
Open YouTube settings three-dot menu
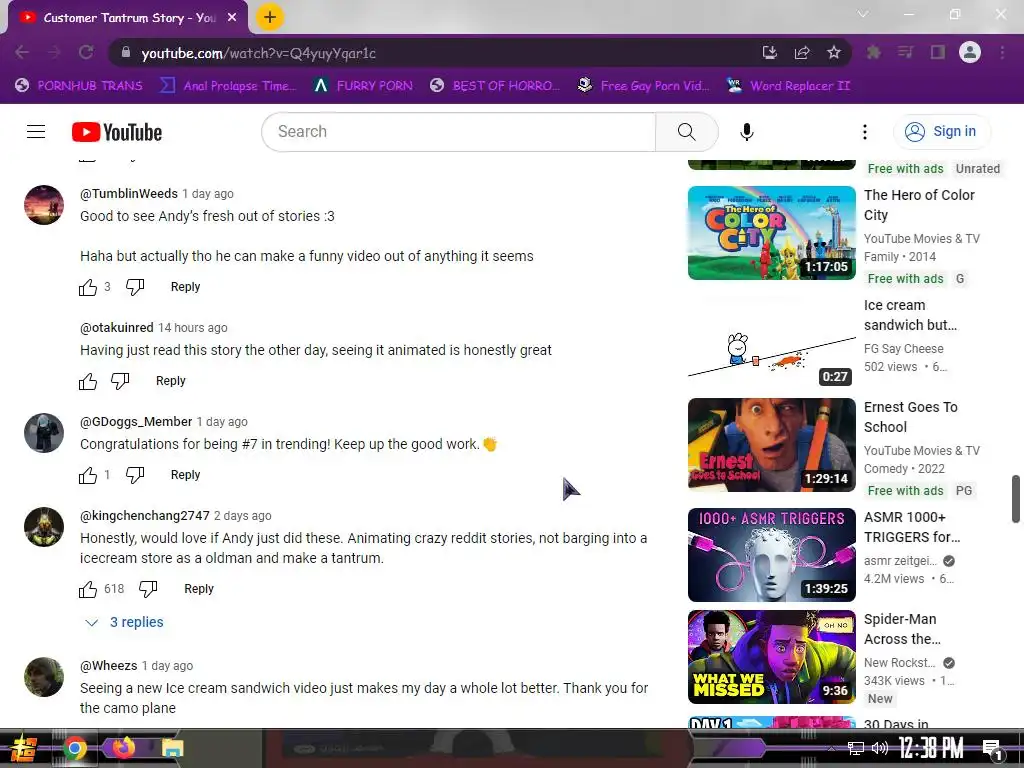(865, 132)
